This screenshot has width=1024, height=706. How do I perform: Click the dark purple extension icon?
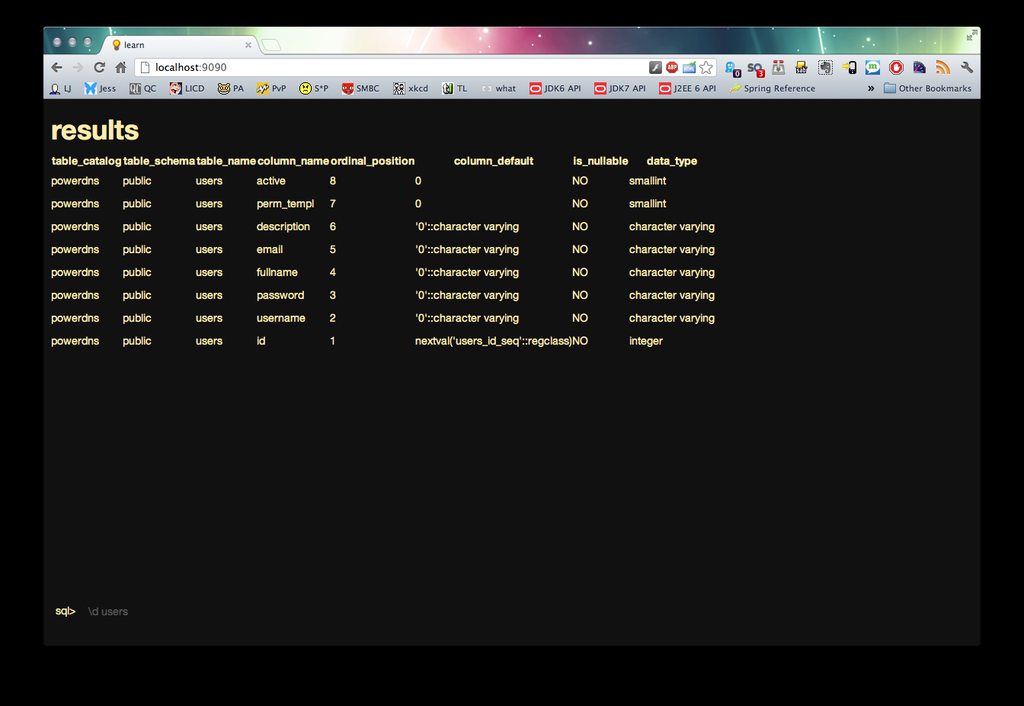coord(920,67)
